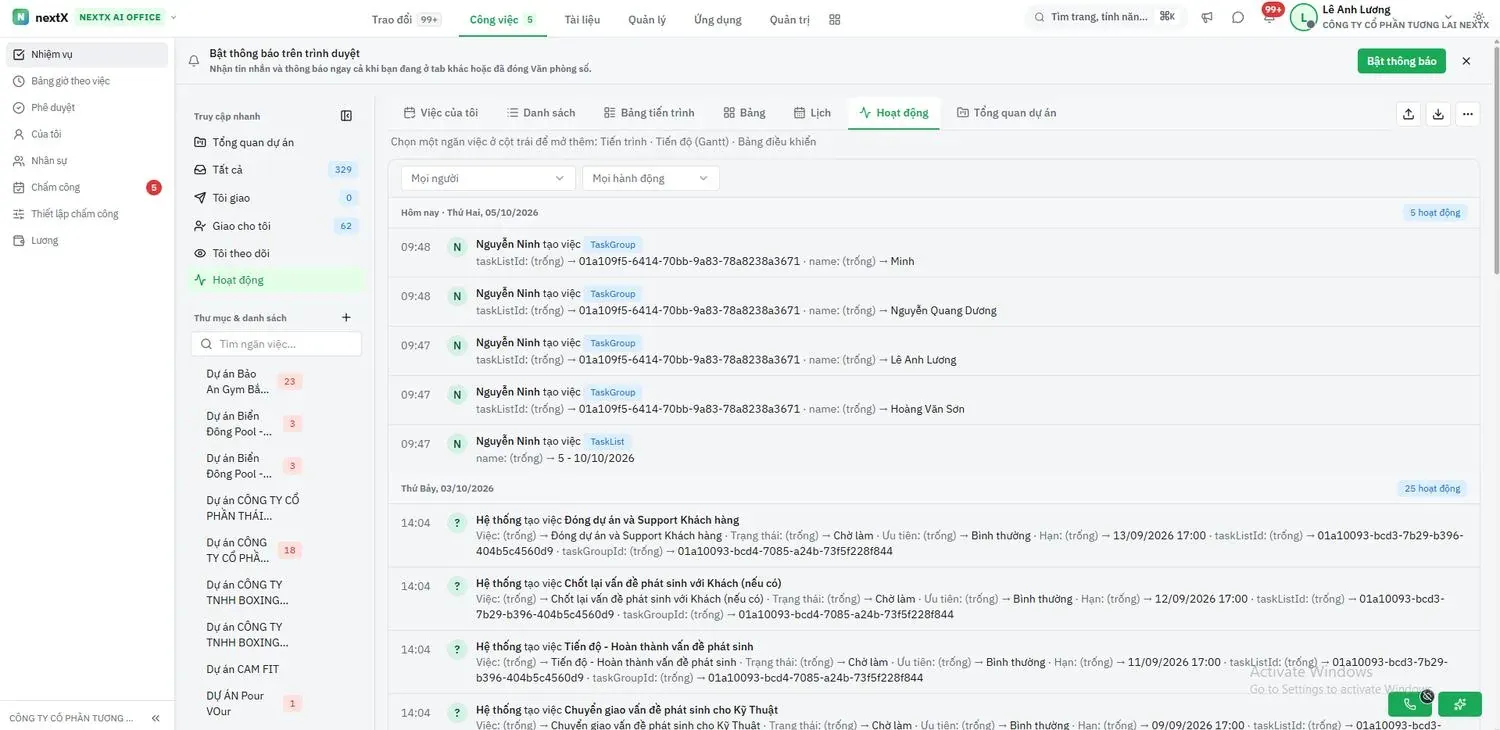Open the Mọi hành động filter dropdown
This screenshot has height=730, width=1500.
click(651, 178)
